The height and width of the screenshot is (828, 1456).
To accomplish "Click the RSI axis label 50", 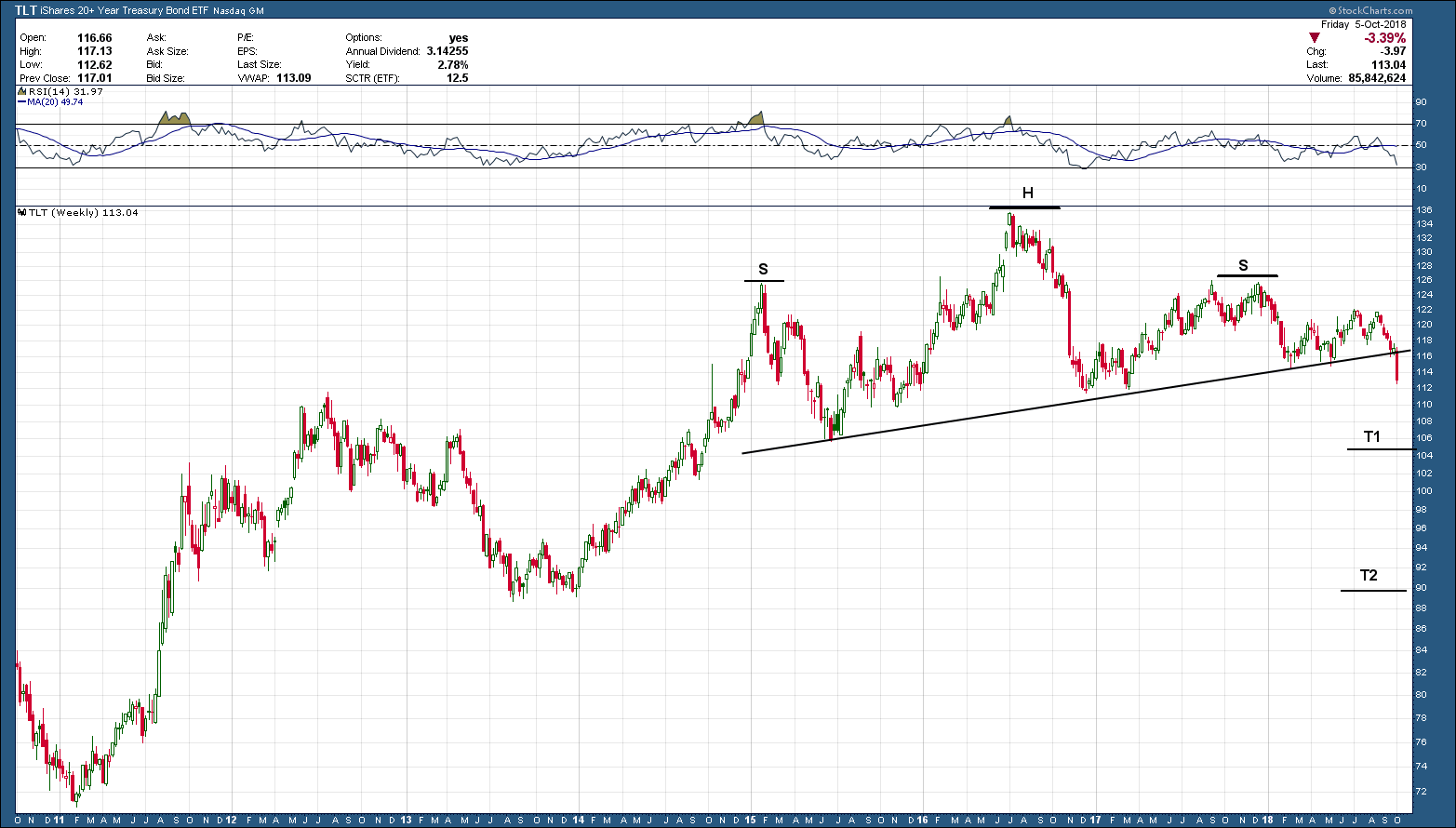I will (x=1422, y=145).
